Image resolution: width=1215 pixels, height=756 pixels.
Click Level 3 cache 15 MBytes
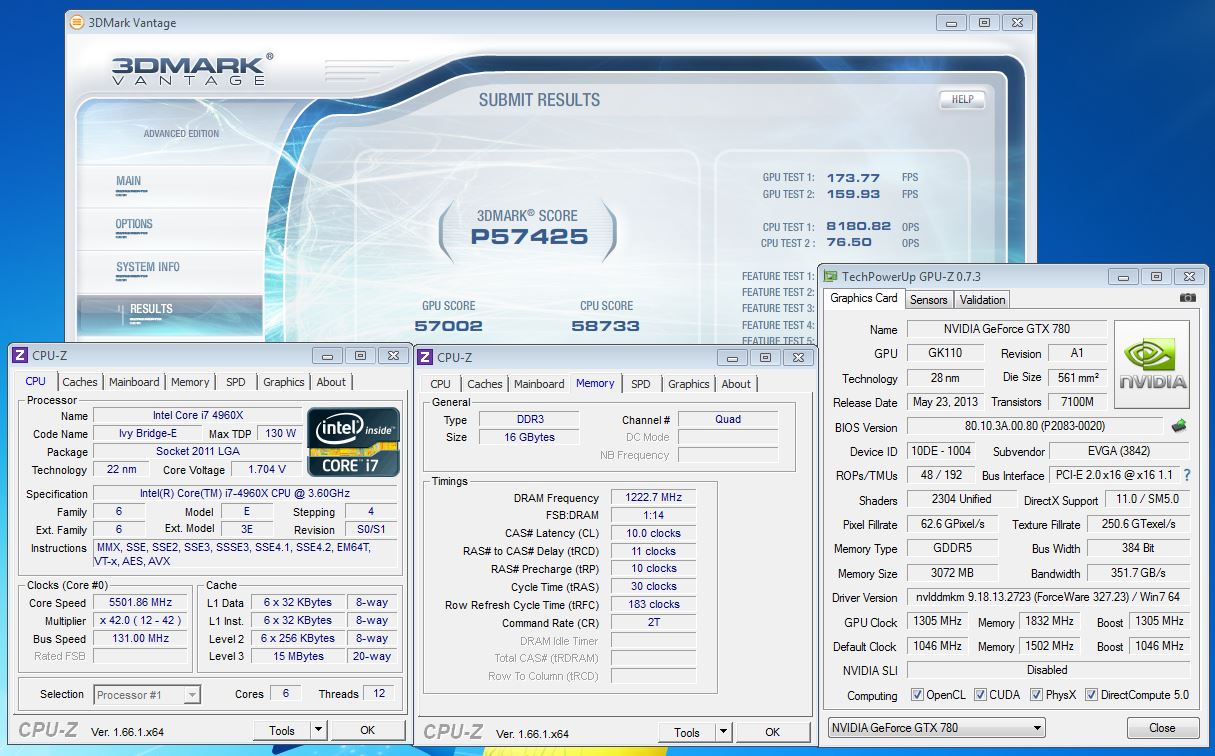[300, 657]
